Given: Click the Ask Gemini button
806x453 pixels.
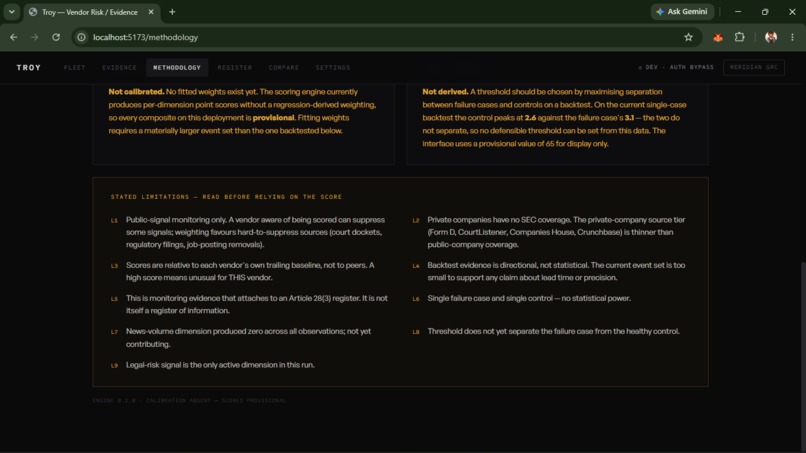Looking at the screenshot, I should pyautogui.click(x=682, y=11).
